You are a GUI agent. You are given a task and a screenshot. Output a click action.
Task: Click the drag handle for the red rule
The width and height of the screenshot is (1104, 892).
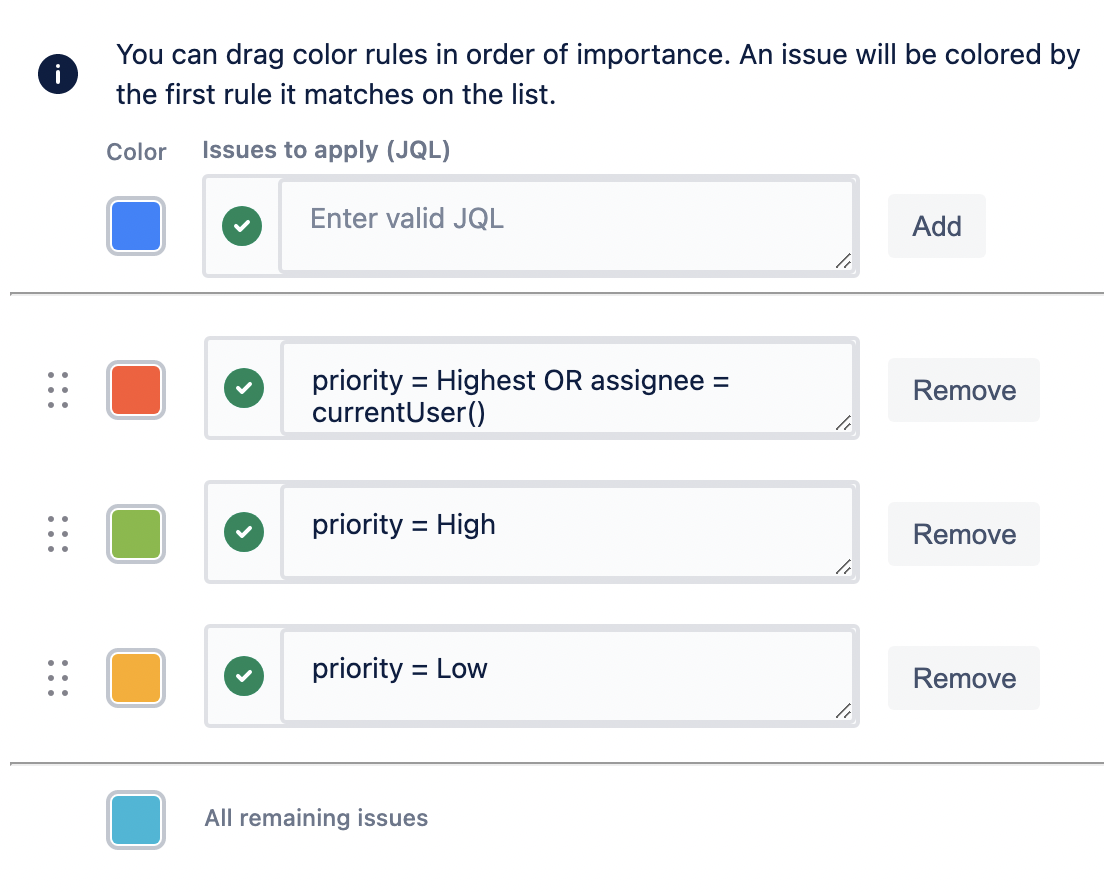tap(58, 390)
